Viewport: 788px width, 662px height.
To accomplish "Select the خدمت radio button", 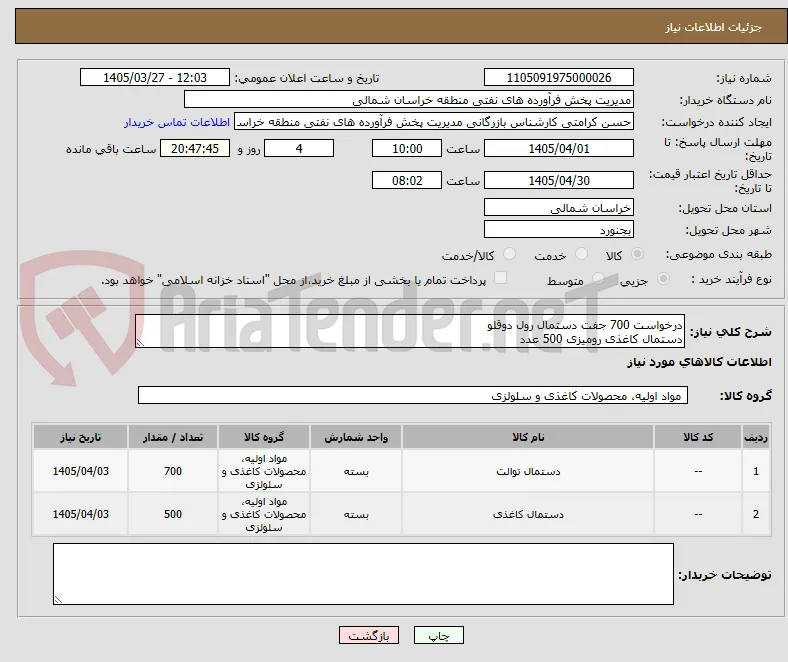I will 581,254.
